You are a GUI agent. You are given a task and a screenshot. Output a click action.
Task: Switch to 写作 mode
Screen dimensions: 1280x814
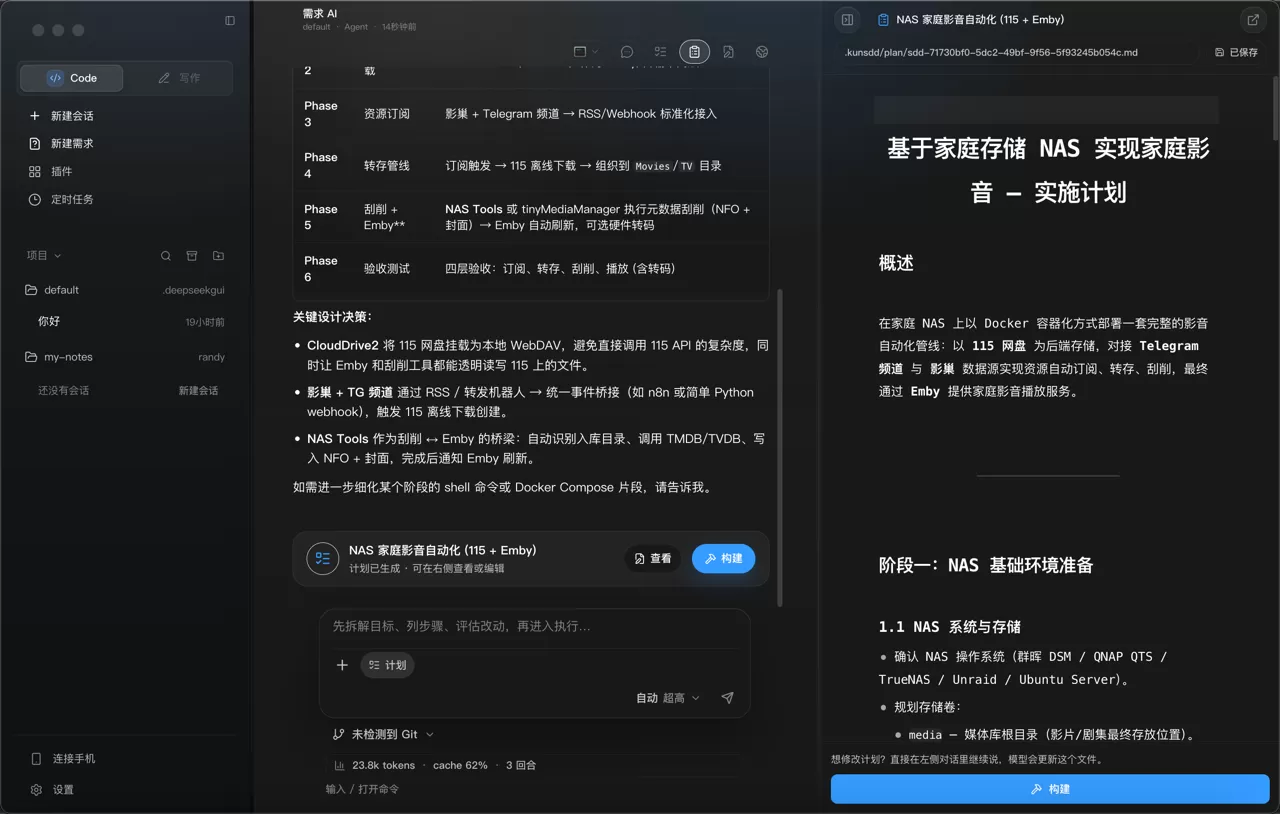click(x=179, y=78)
